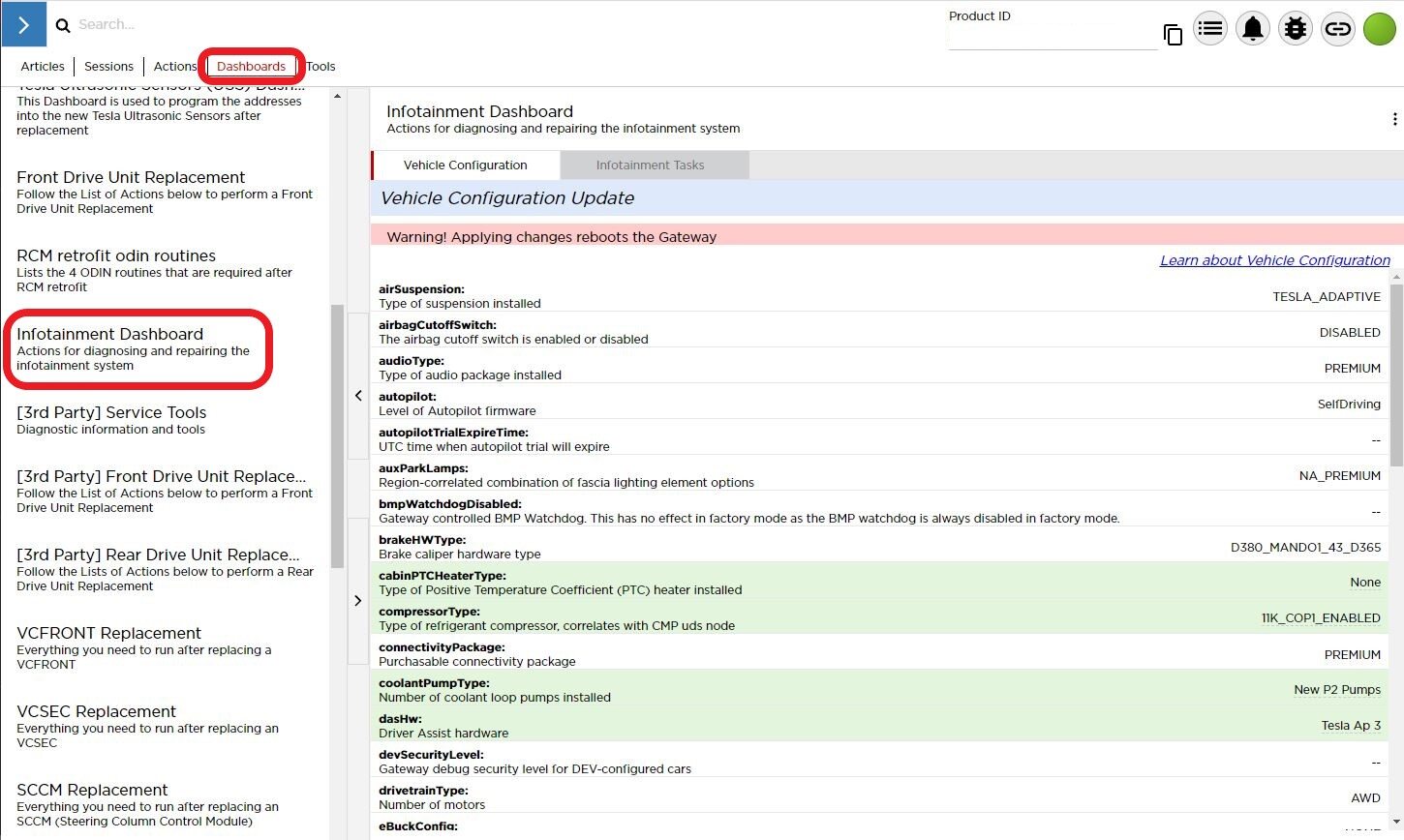Expand the blue sidebar arrow button

pyautogui.click(x=23, y=24)
